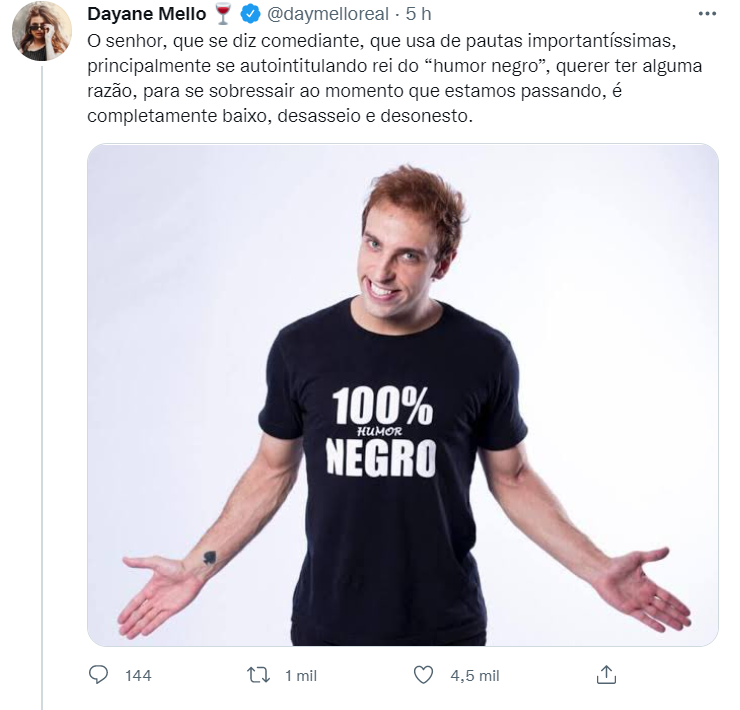Click the last tweet line ending 'desonesto'
The height and width of the screenshot is (710, 740).
pos(279,117)
